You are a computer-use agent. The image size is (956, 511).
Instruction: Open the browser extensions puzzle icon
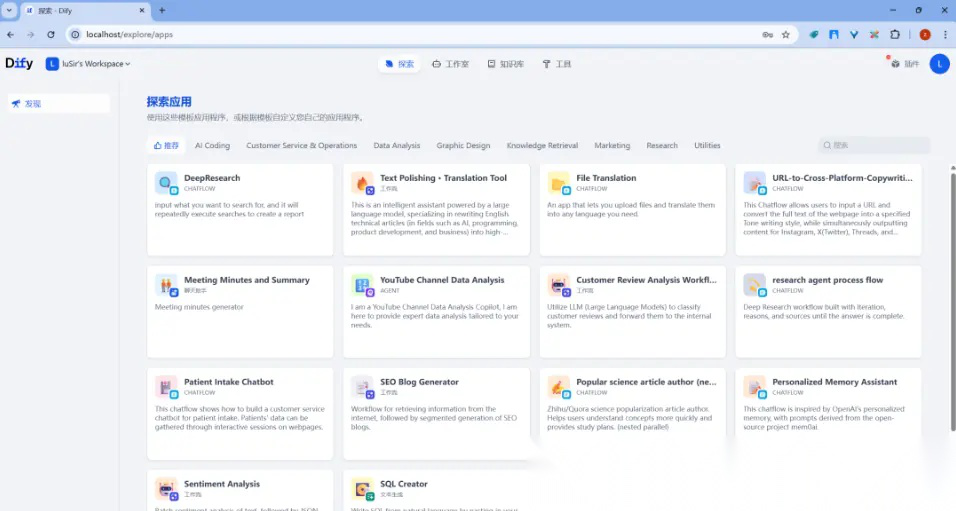click(x=894, y=35)
